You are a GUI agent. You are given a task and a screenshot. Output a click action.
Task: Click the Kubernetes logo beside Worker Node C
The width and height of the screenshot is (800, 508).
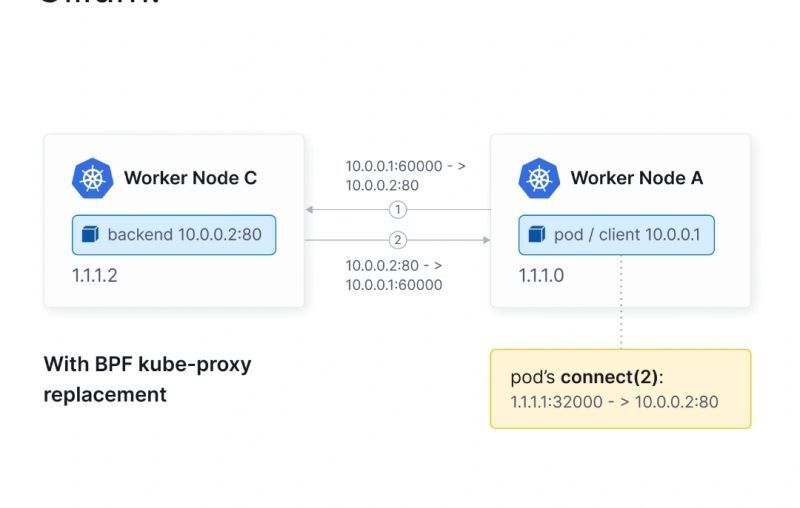pyautogui.click(x=92, y=179)
